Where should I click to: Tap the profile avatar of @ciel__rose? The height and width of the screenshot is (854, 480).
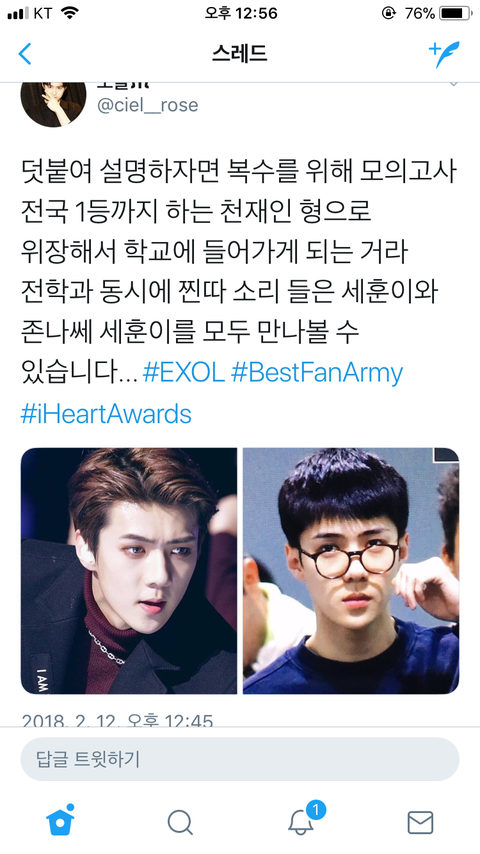click(53, 103)
